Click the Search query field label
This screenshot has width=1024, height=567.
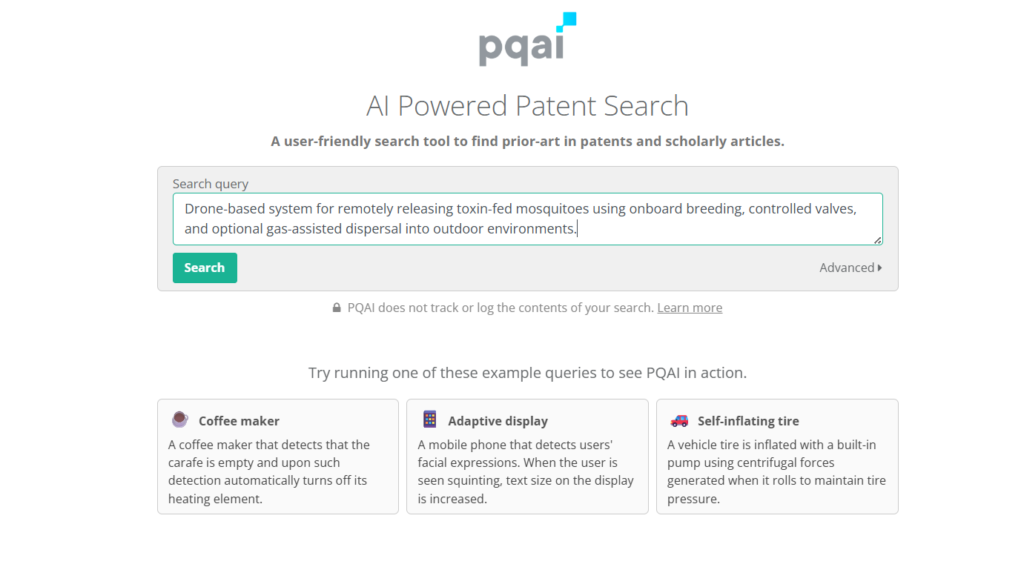210,184
